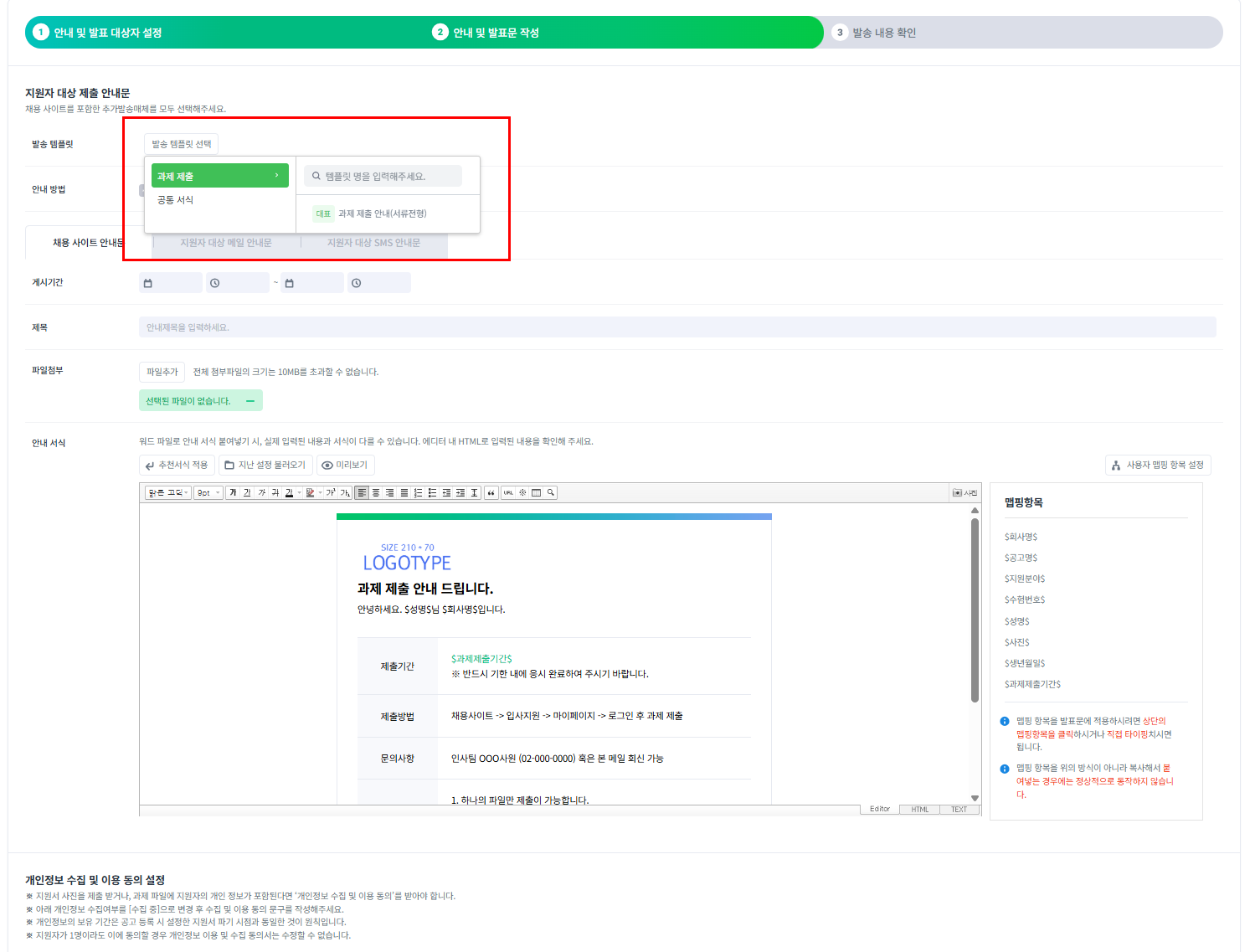Switch editor to HTML mode

(919, 810)
